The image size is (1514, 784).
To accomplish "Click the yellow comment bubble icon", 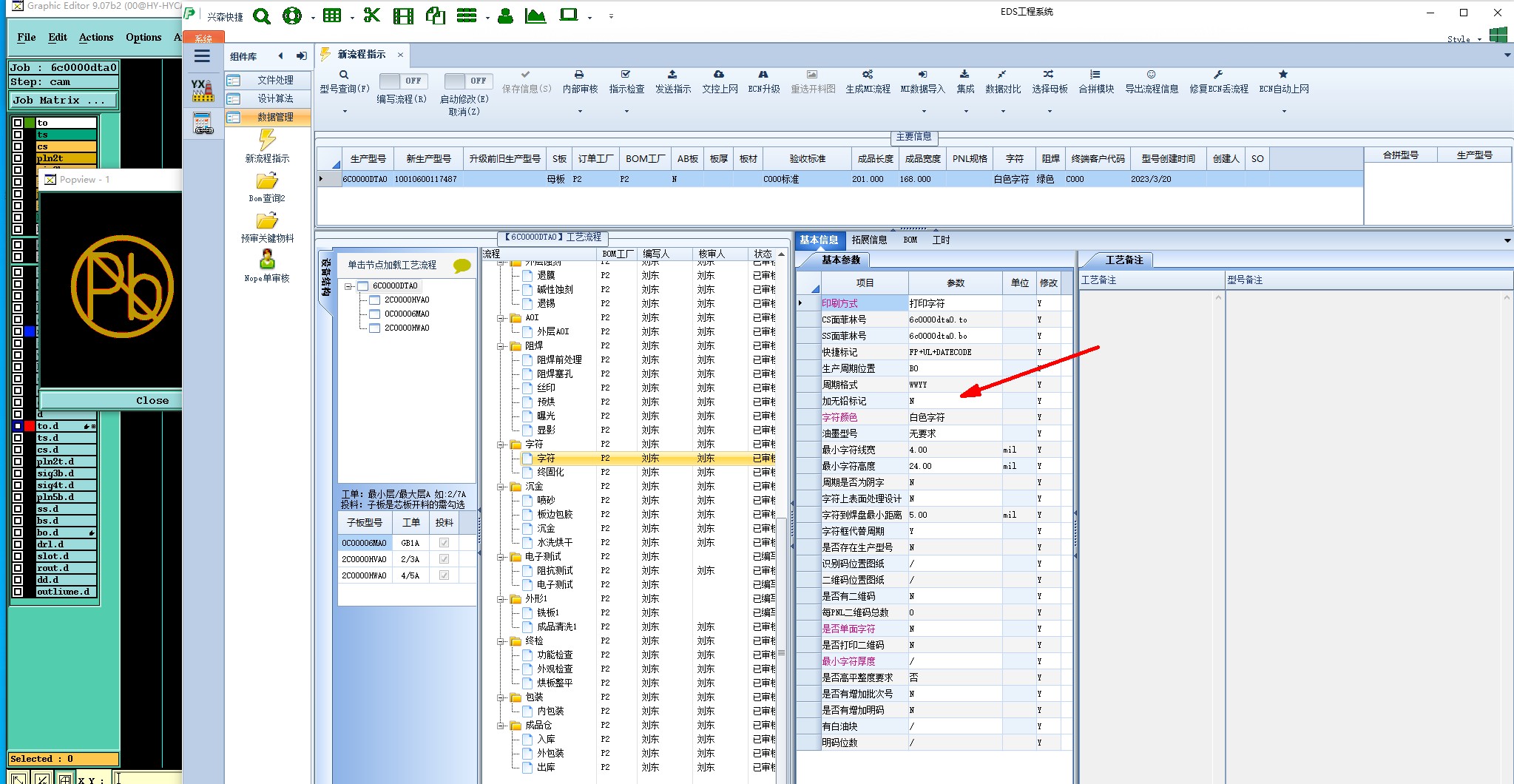I will pos(462,266).
